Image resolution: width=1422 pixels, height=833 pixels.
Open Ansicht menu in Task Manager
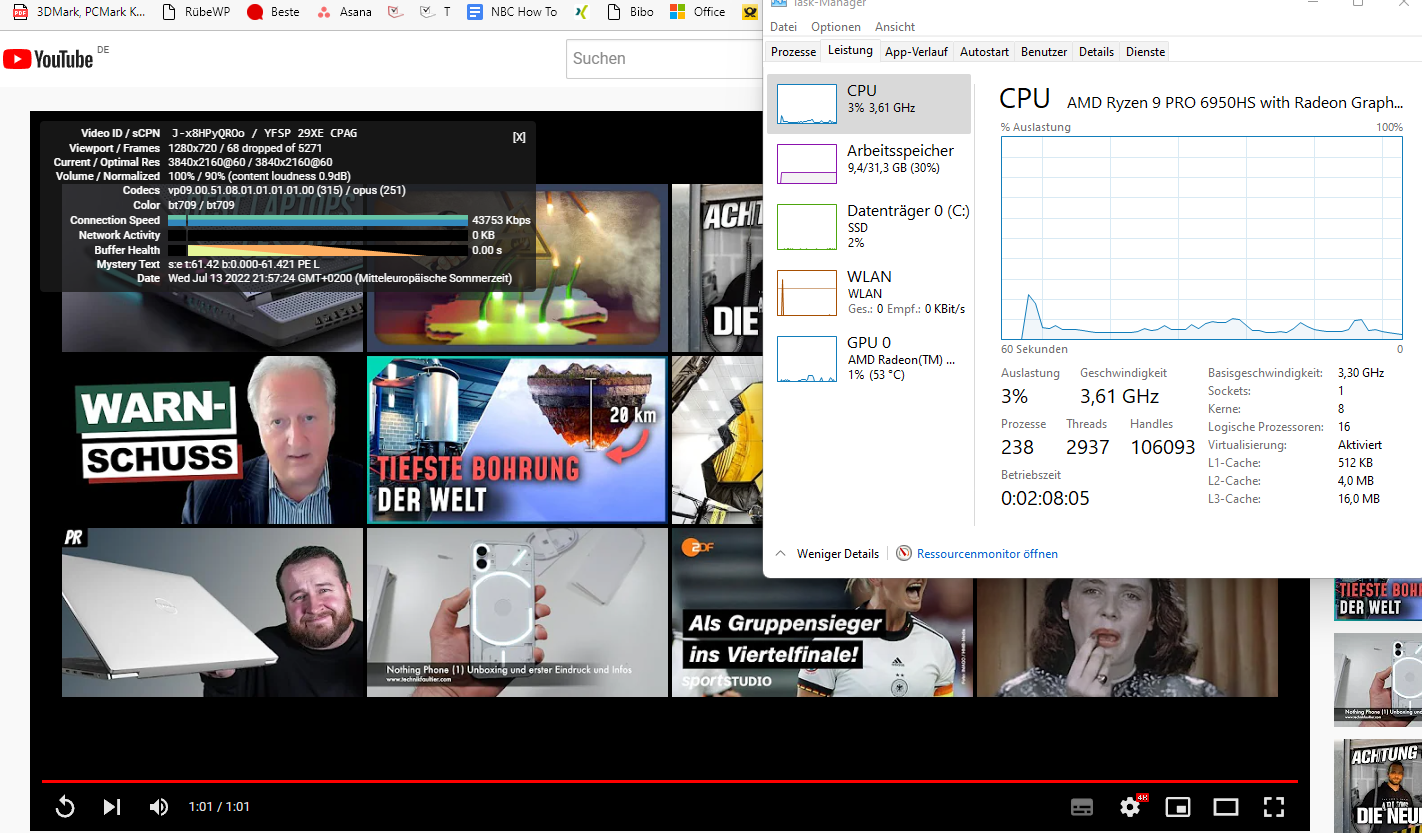[895, 27]
